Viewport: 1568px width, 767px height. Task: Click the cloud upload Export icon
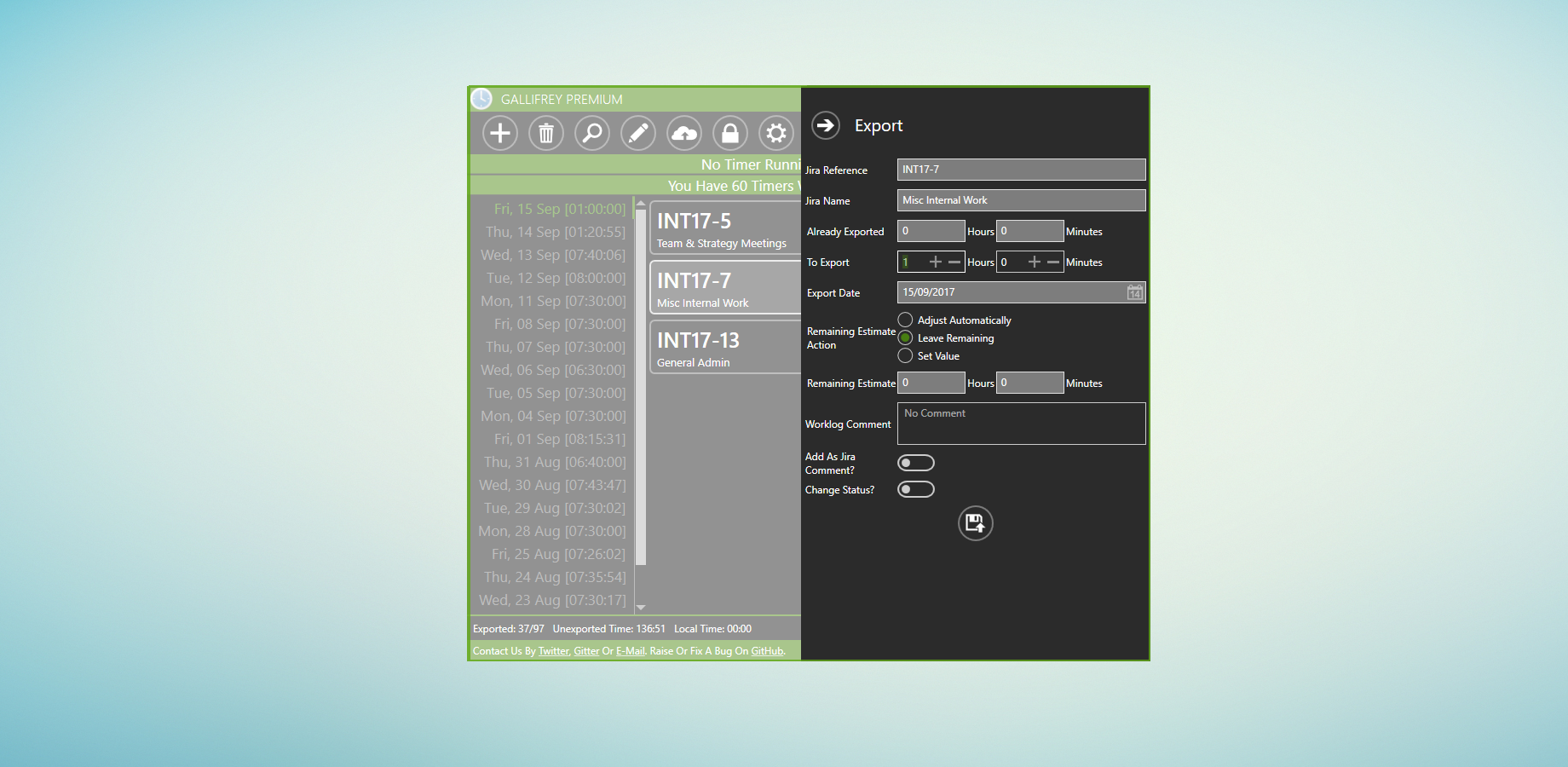click(x=684, y=133)
